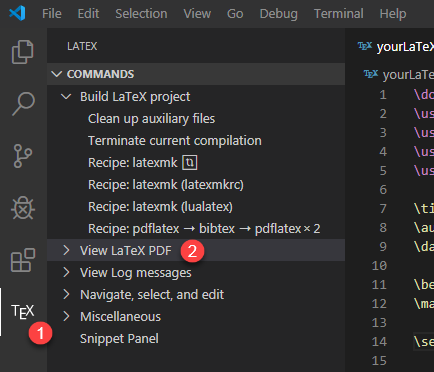Collapse the COMMANDS section chevron
The image size is (434, 372).
[x=57, y=74]
